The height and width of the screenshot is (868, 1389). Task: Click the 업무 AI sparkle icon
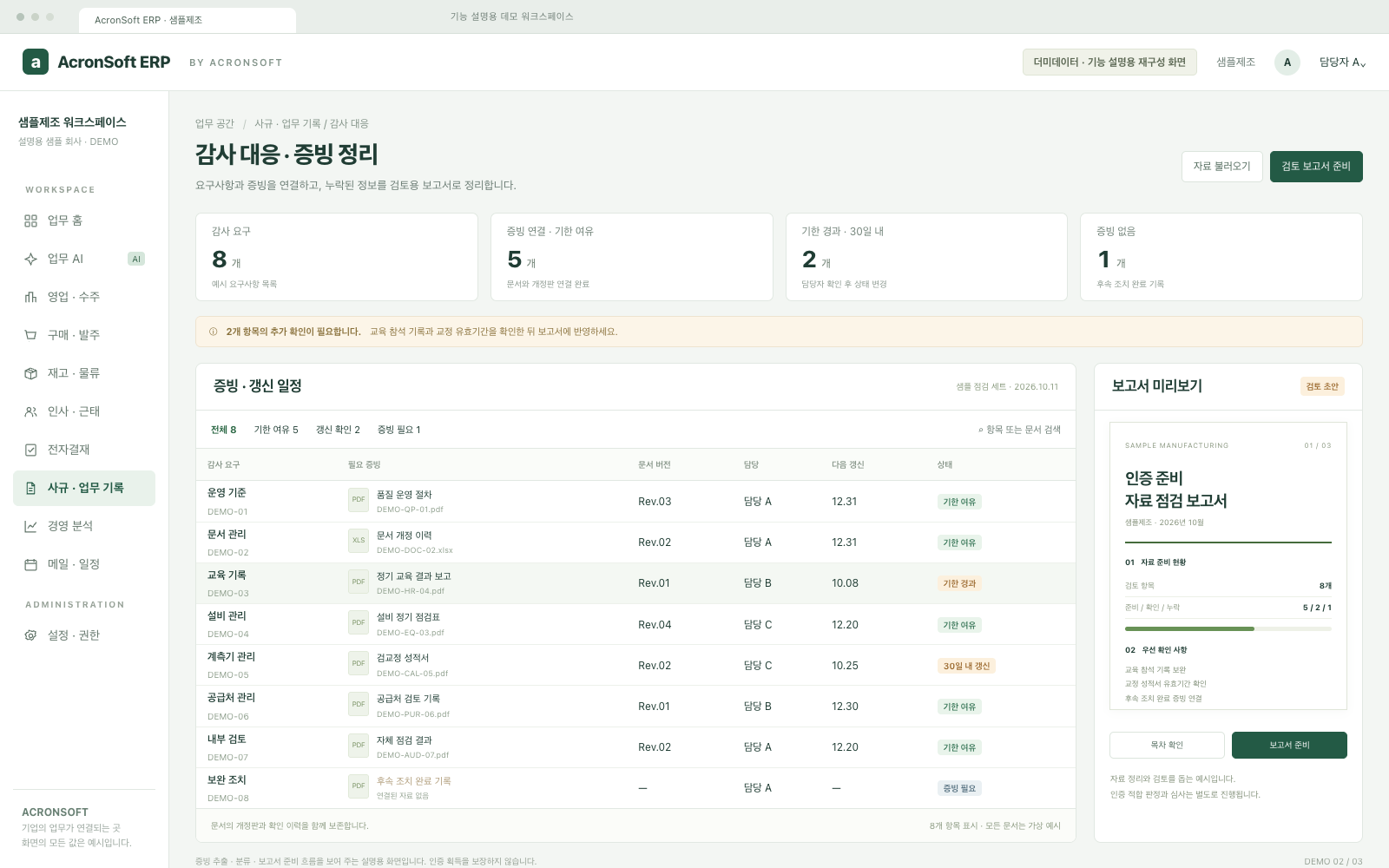(x=30, y=259)
